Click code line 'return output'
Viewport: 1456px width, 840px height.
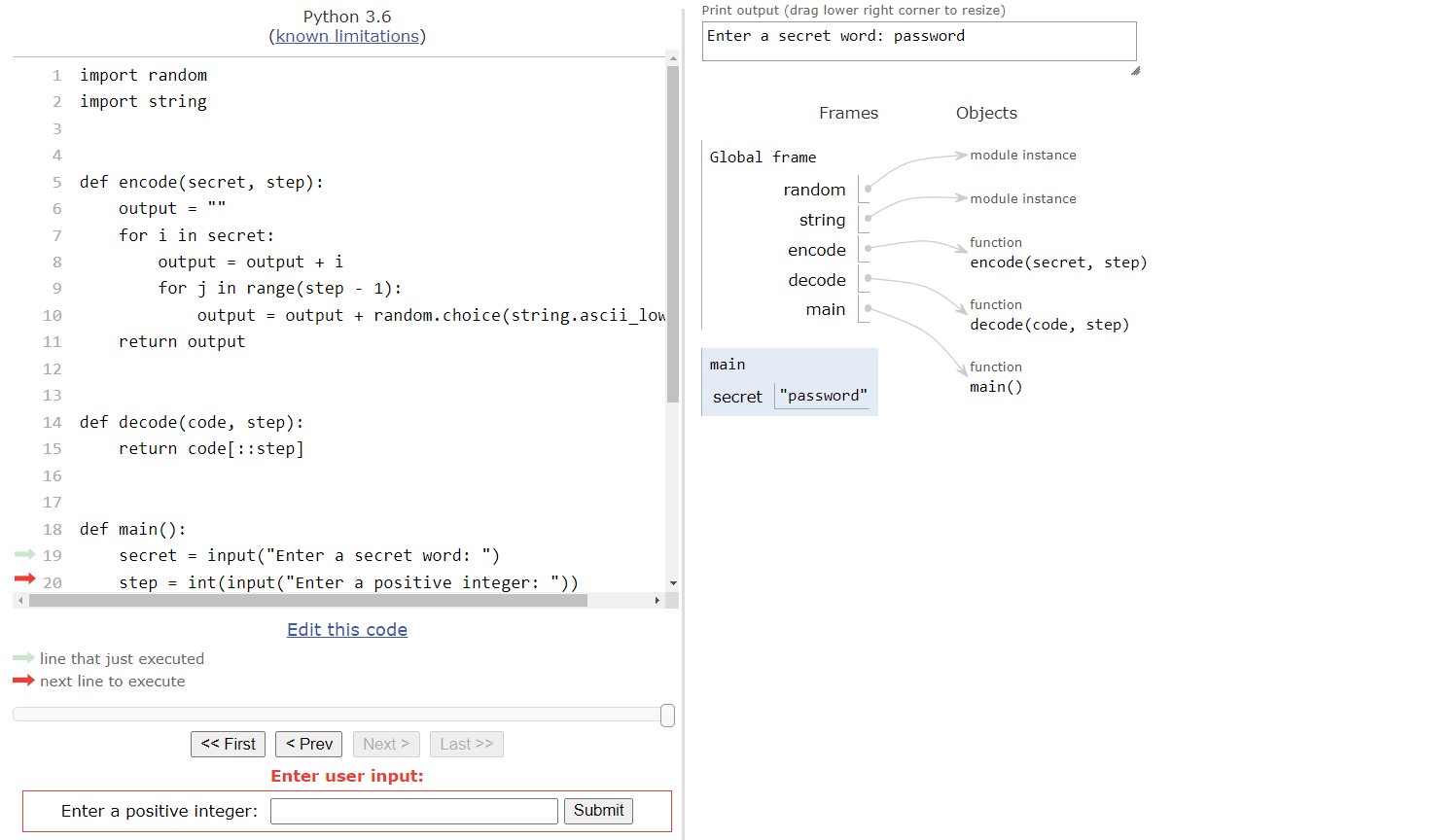tap(182, 341)
